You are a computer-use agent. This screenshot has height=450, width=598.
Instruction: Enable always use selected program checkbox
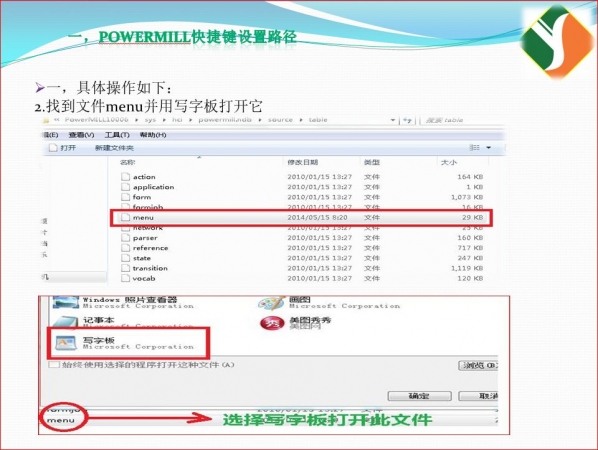point(54,365)
